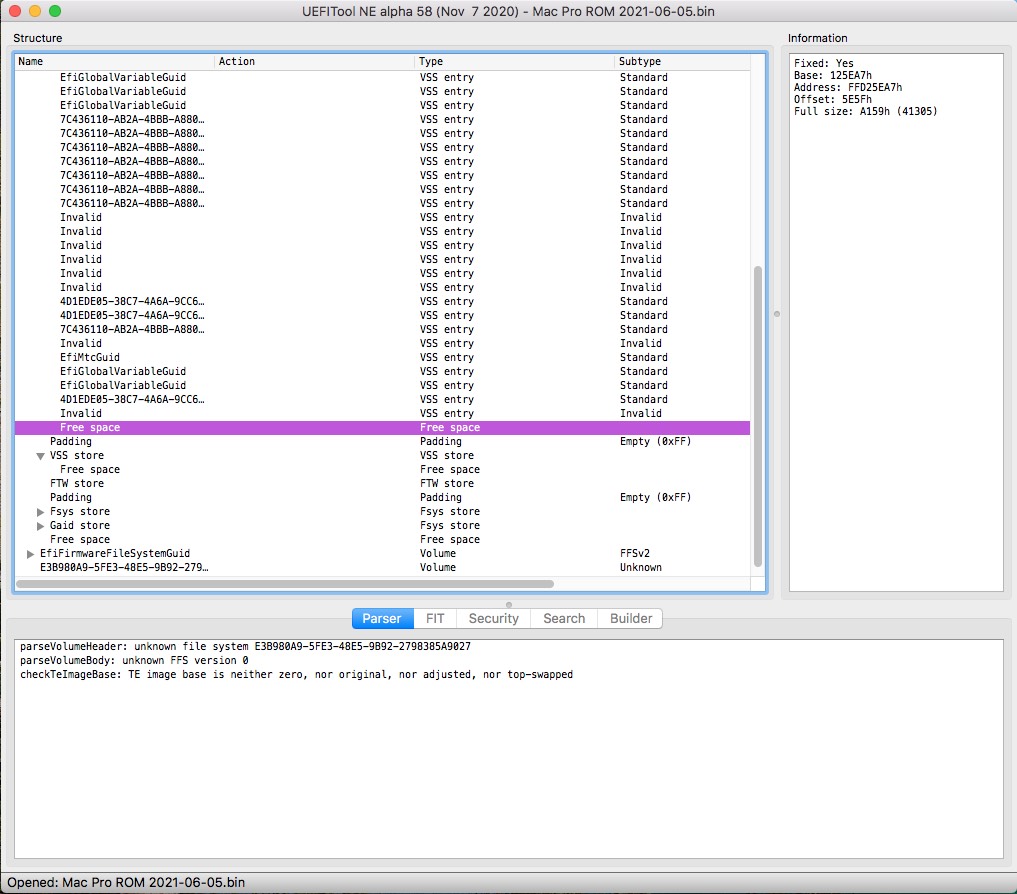Click the parseVolumeHeader message line
Viewport: 1017px width, 894px height.
point(245,647)
